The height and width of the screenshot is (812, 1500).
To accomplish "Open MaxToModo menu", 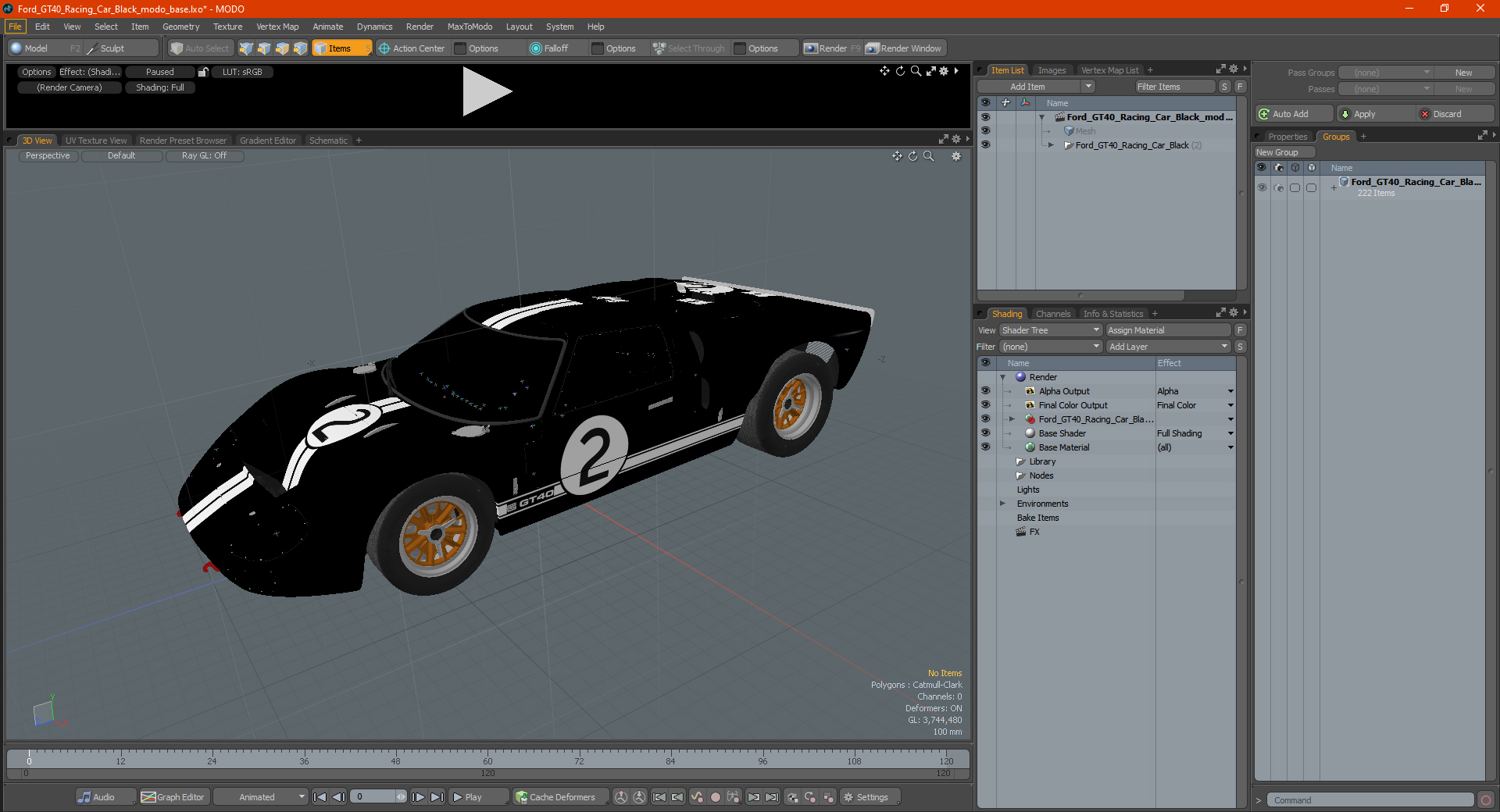I will (x=470, y=27).
